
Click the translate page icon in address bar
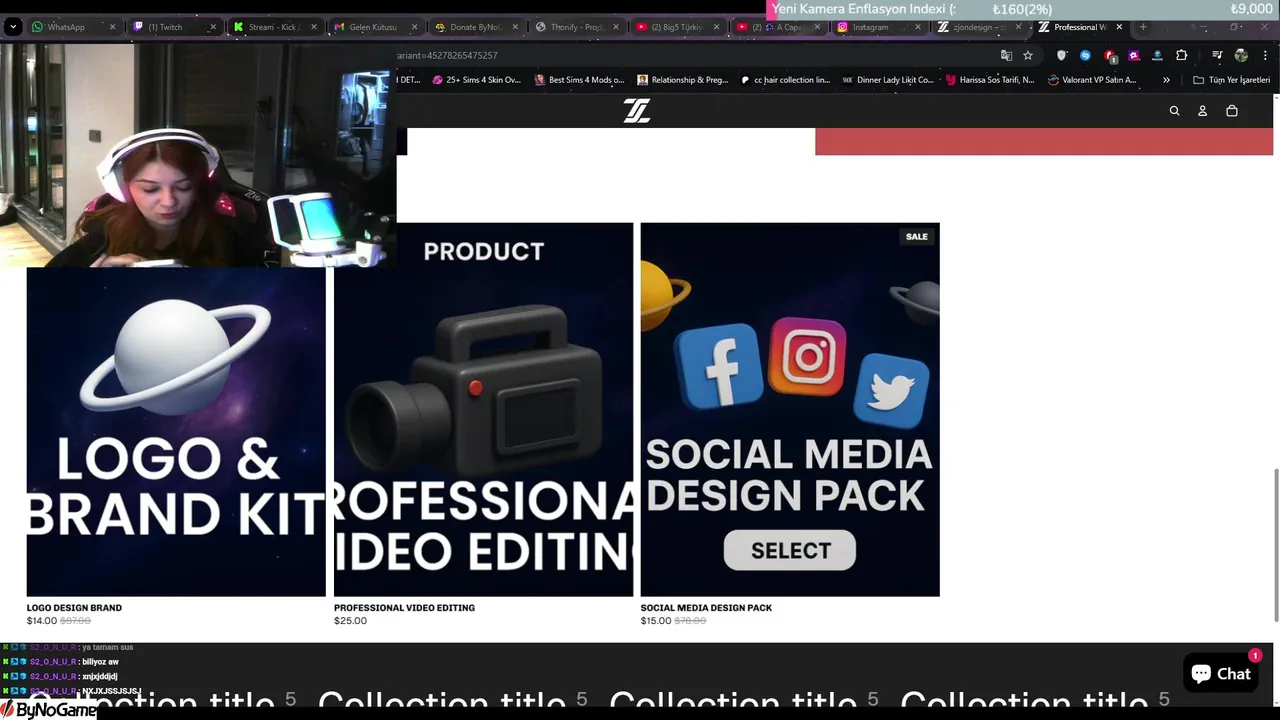pos(1006,55)
